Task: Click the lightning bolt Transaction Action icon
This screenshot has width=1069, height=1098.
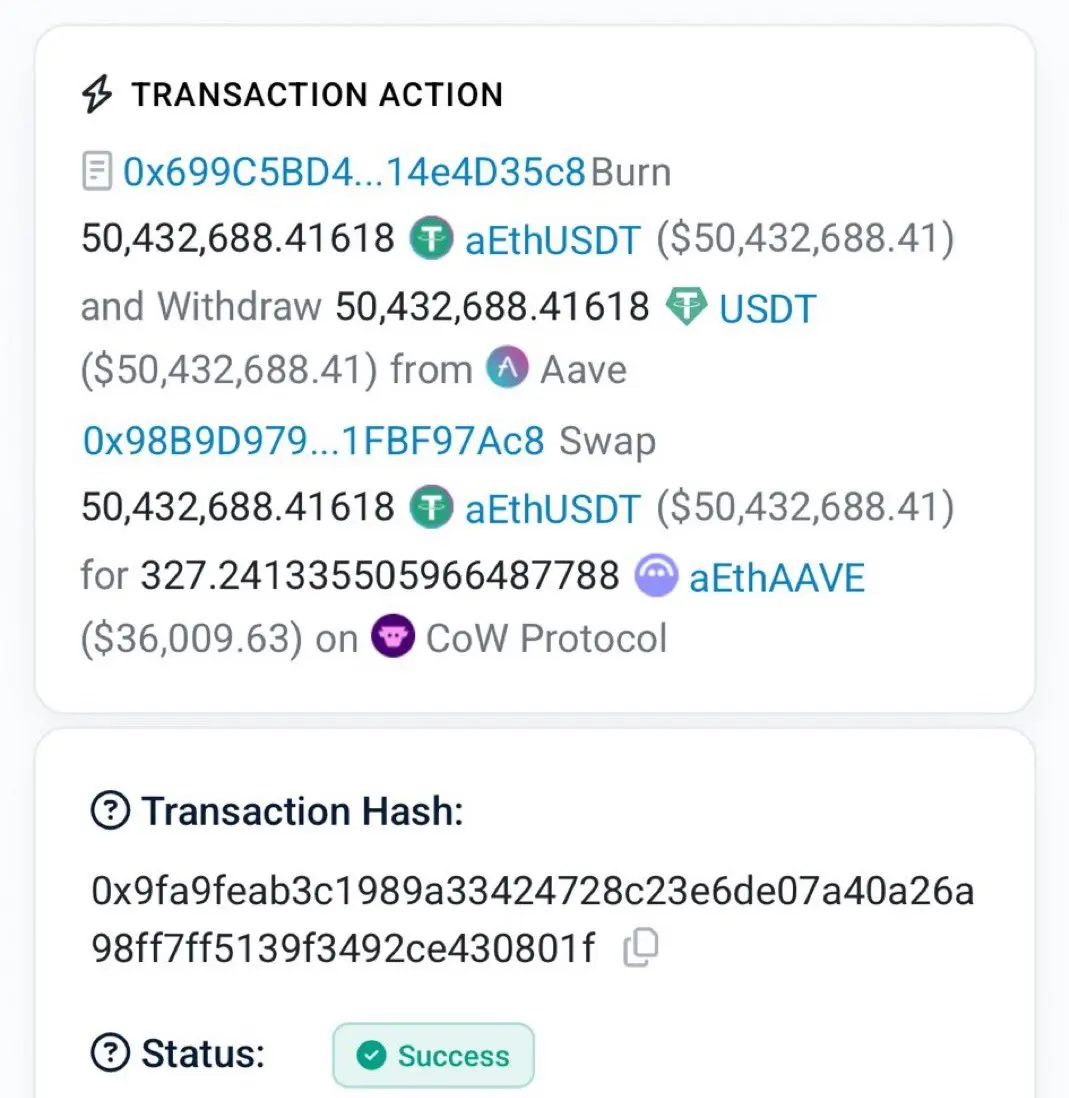Action: (96, 95)
